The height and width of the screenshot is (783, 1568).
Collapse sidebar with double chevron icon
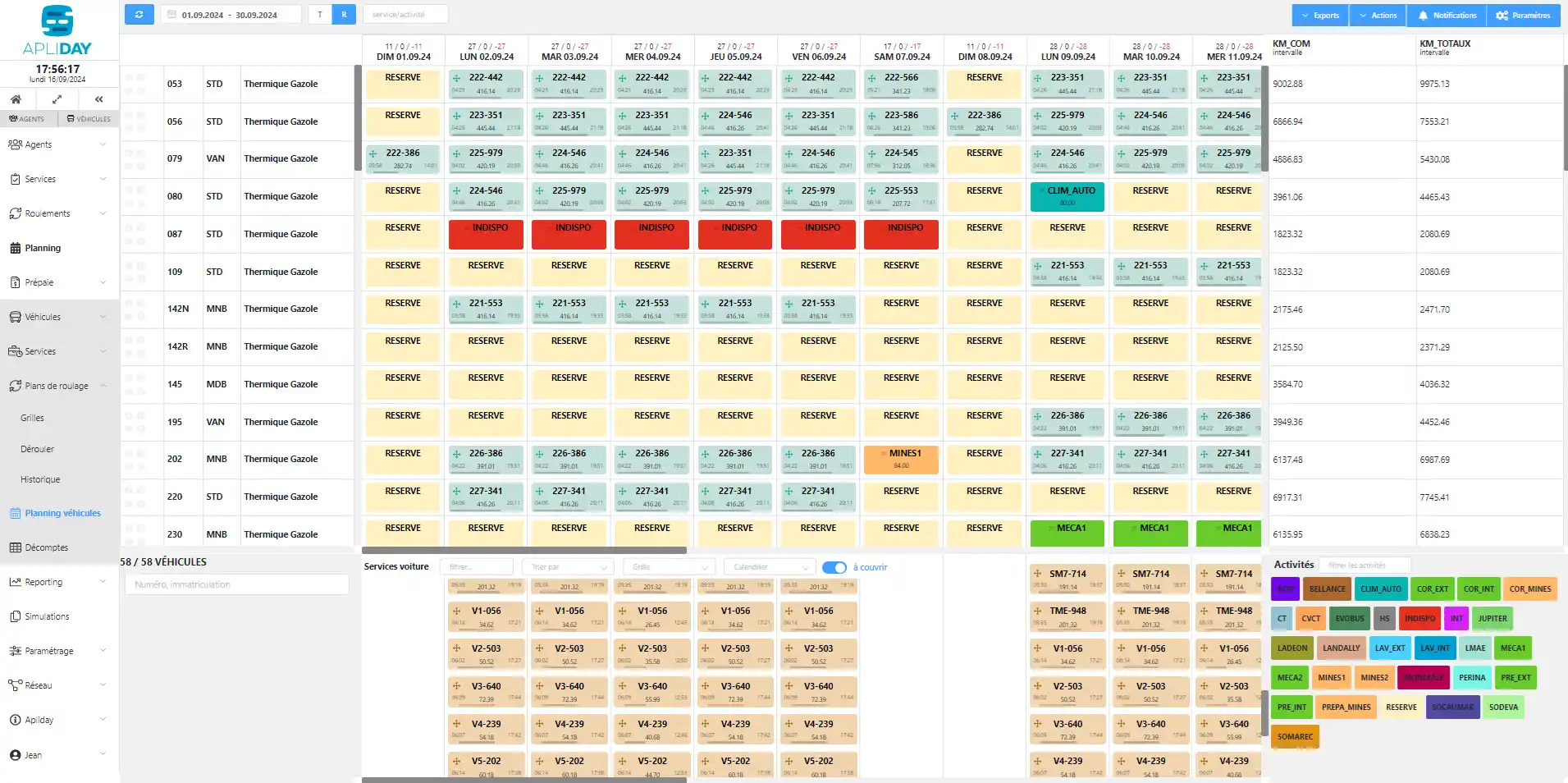tap(98, 99)
